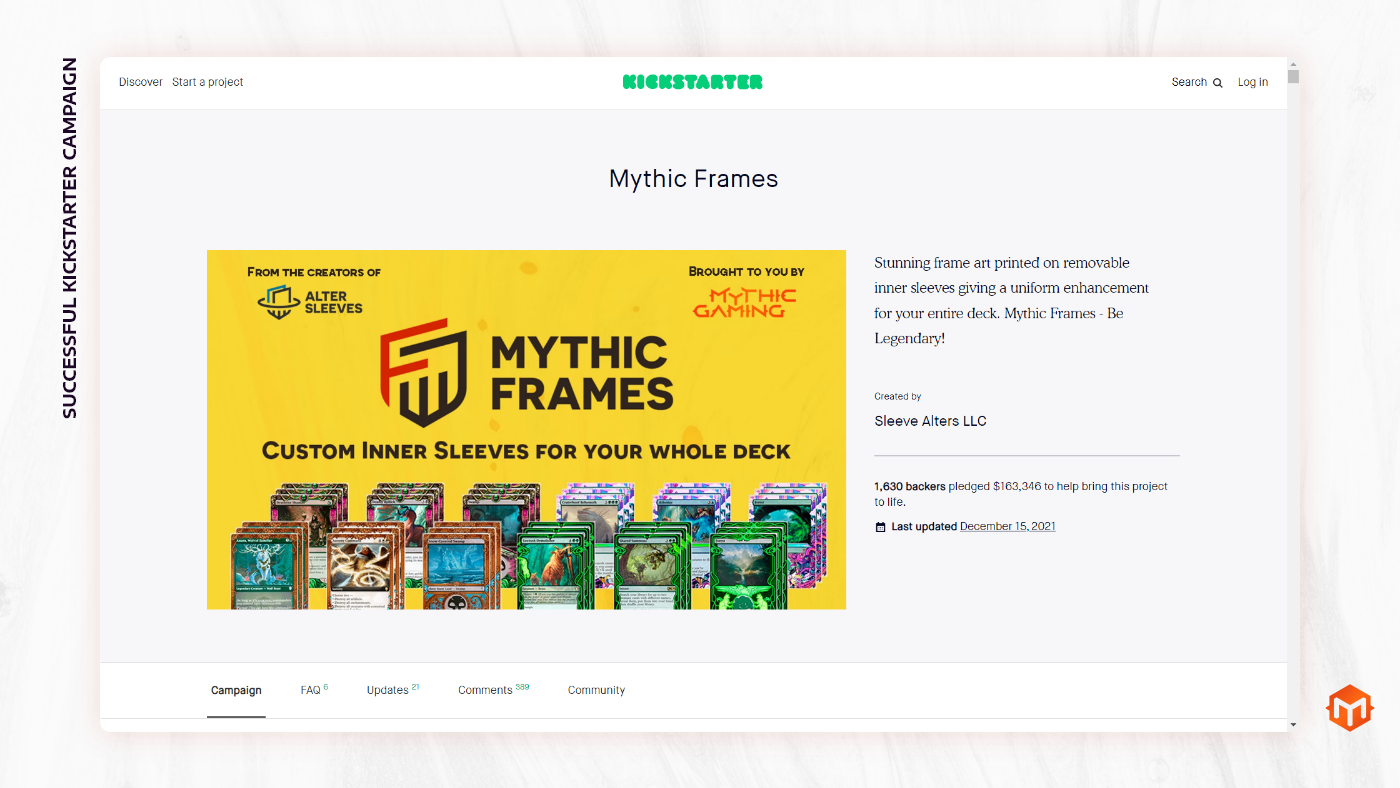Image resolution: width=1400 pixels, height=788 pixels.
Task: Click the 1,630 backers text
Action: click(910, 486)
